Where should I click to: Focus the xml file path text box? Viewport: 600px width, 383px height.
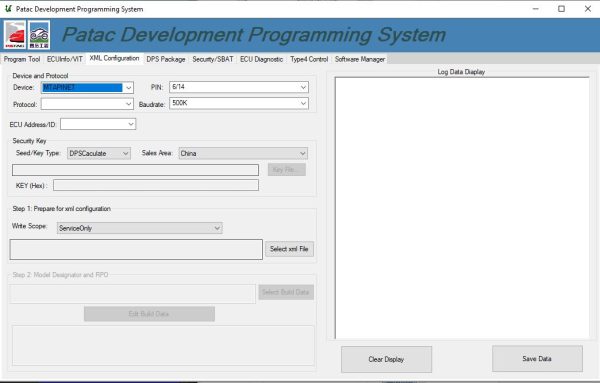tap(136, 249)
